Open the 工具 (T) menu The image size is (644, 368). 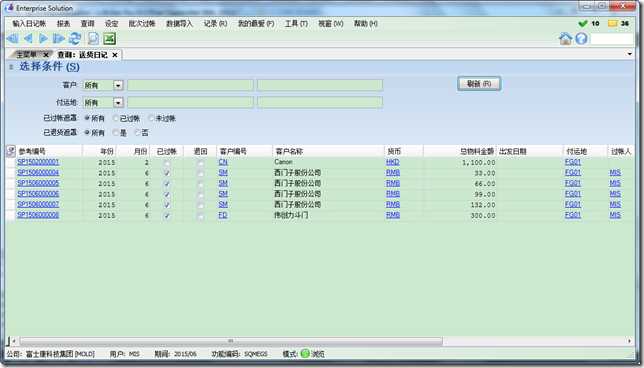click(x=296, y=24)
